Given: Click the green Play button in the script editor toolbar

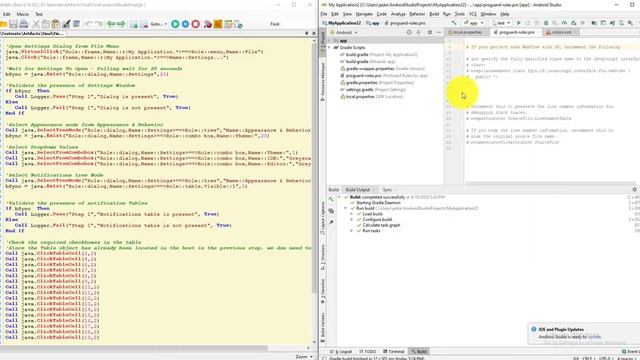Looking at the screenshot, I should tap(175, 24).
